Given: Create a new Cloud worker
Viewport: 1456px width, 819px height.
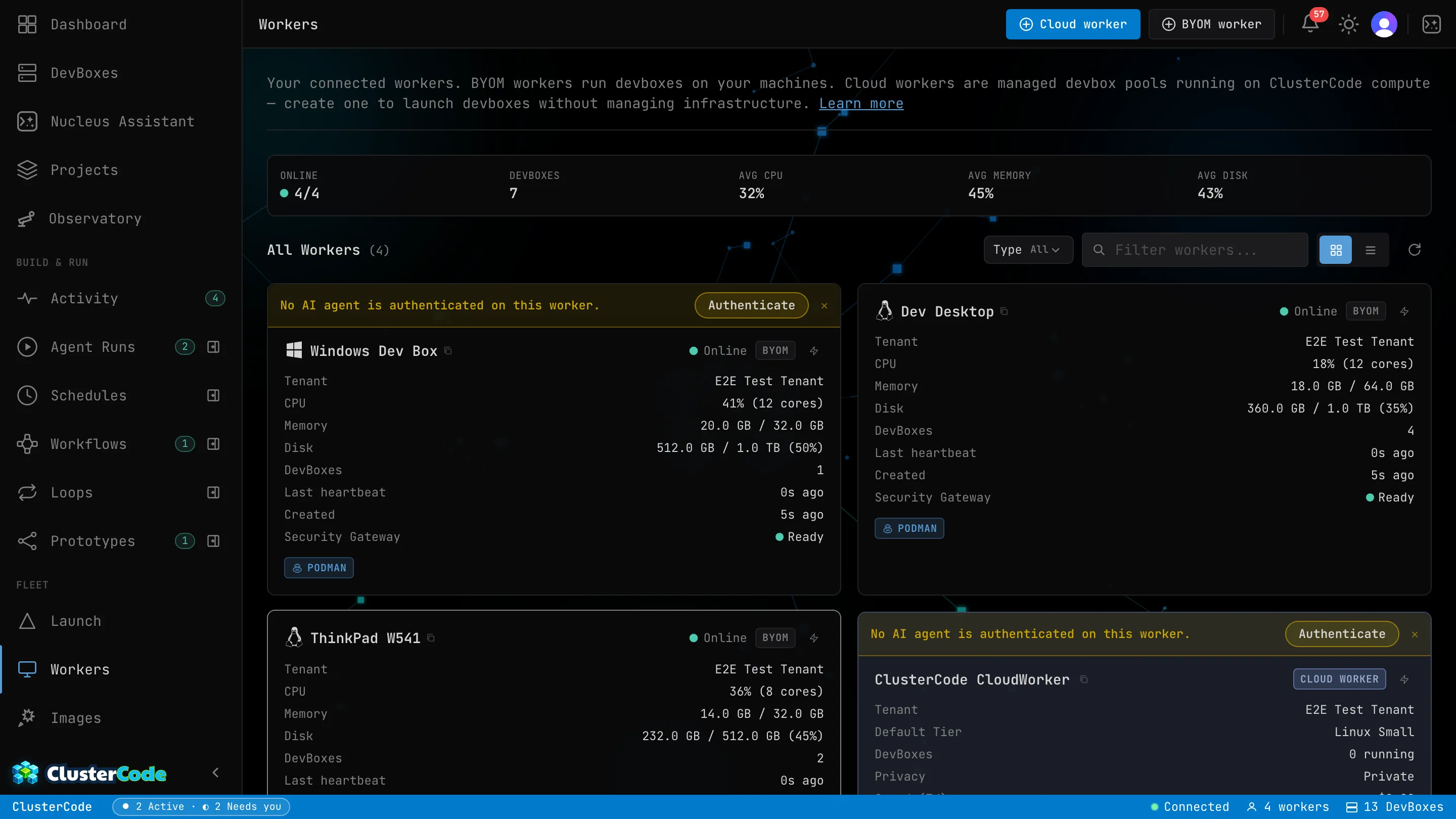Looking at the screenshot, I should [1073, 24].
